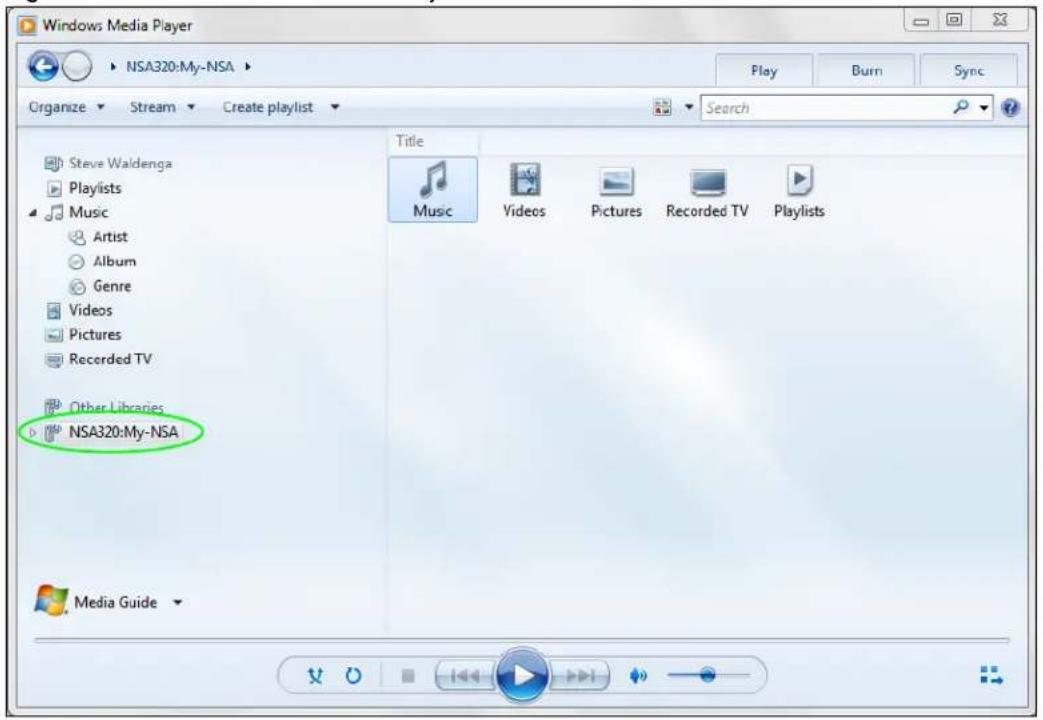Start playback with the Play button

point(522,675)
